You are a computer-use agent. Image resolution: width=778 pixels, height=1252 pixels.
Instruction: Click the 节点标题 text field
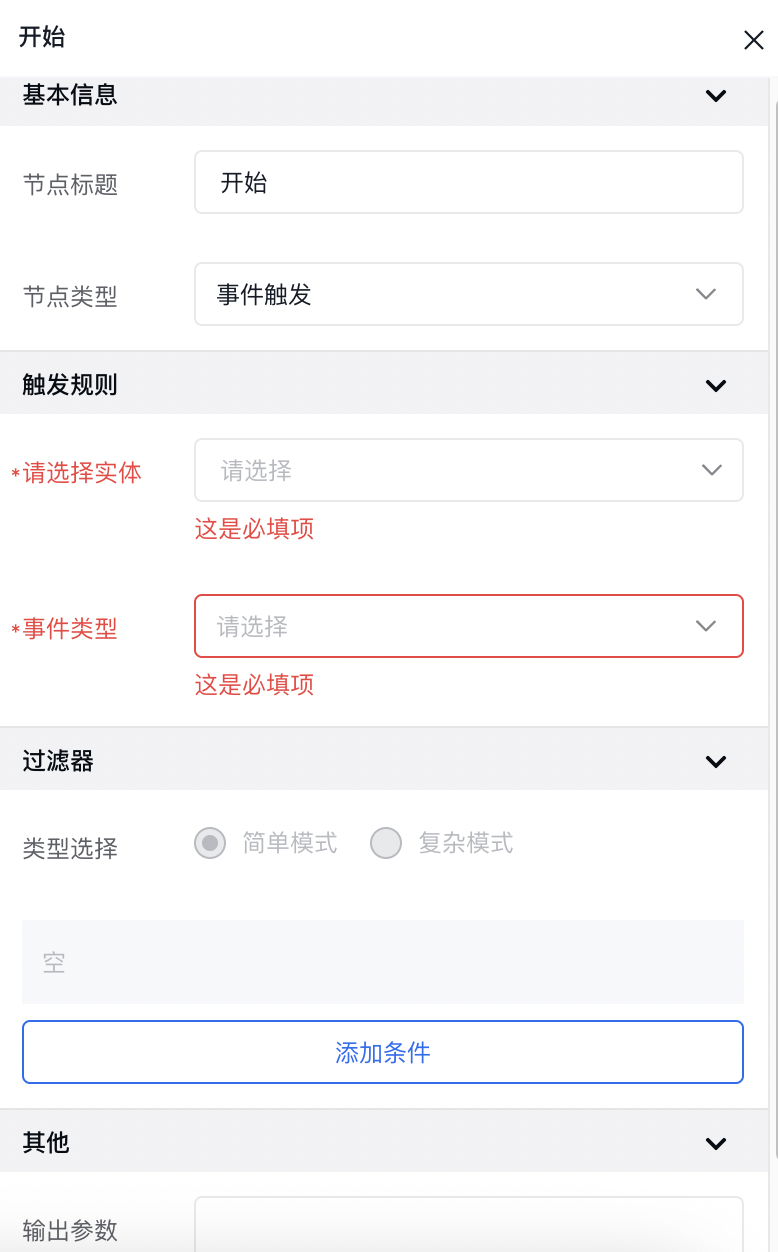pyautogui.click(x=468, y=182)
